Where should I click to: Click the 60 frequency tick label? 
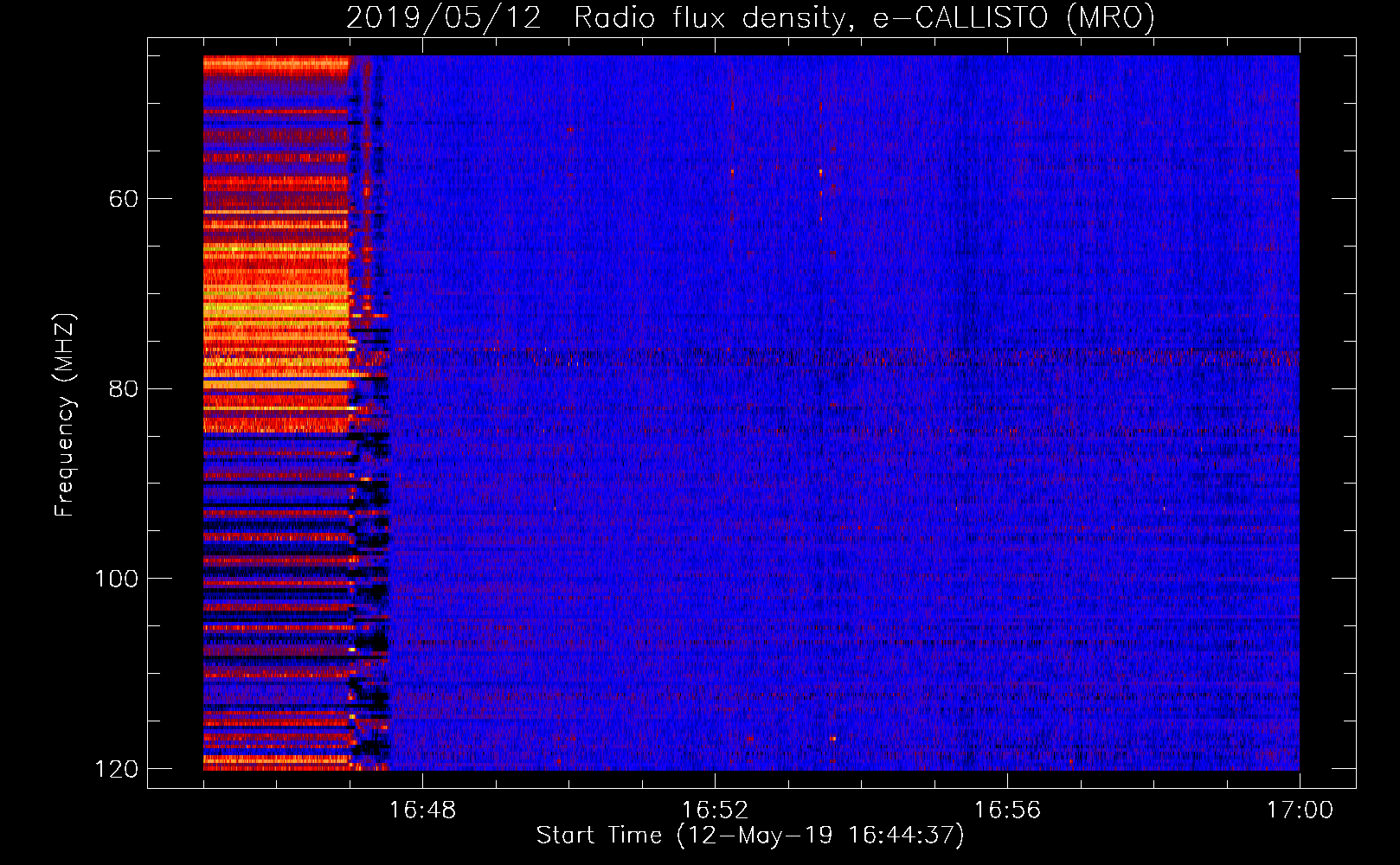[124, 199]
